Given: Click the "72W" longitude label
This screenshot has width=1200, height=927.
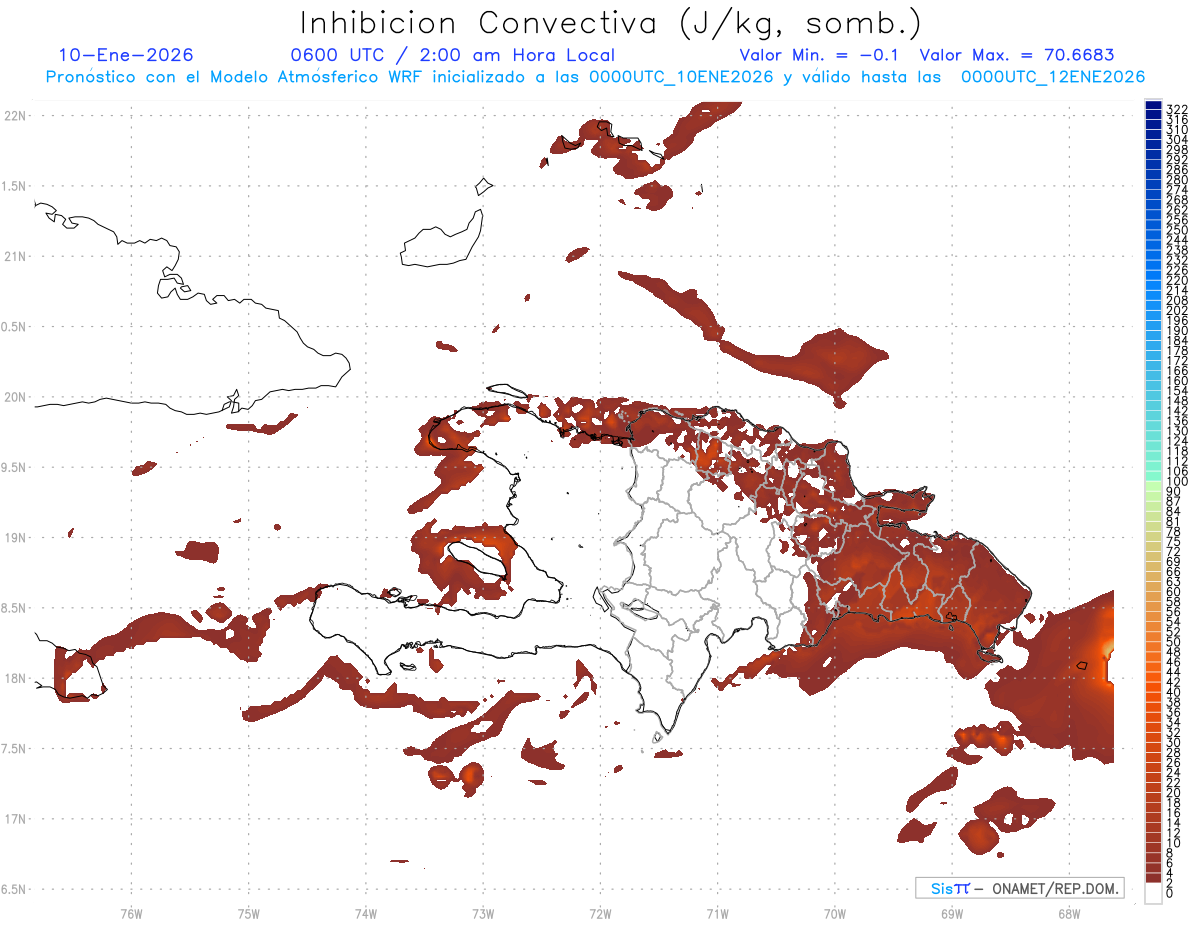Looking at the screenshot, I should pyautogui.click(x=600, y=912).
